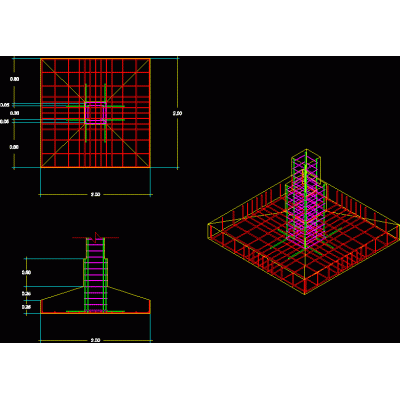Click the "2.00" width dimension beneath section view

point(95,340)
